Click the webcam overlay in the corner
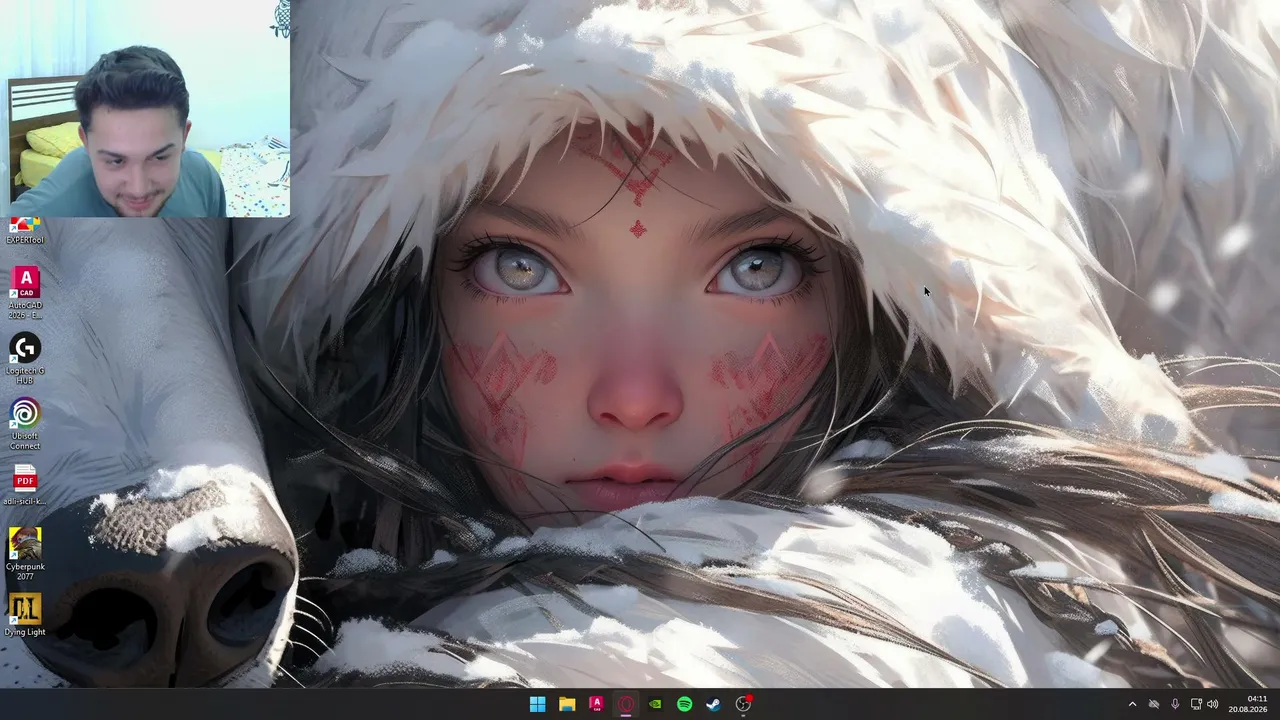The width and height of the screenshot is (1280, 720). 147,108
